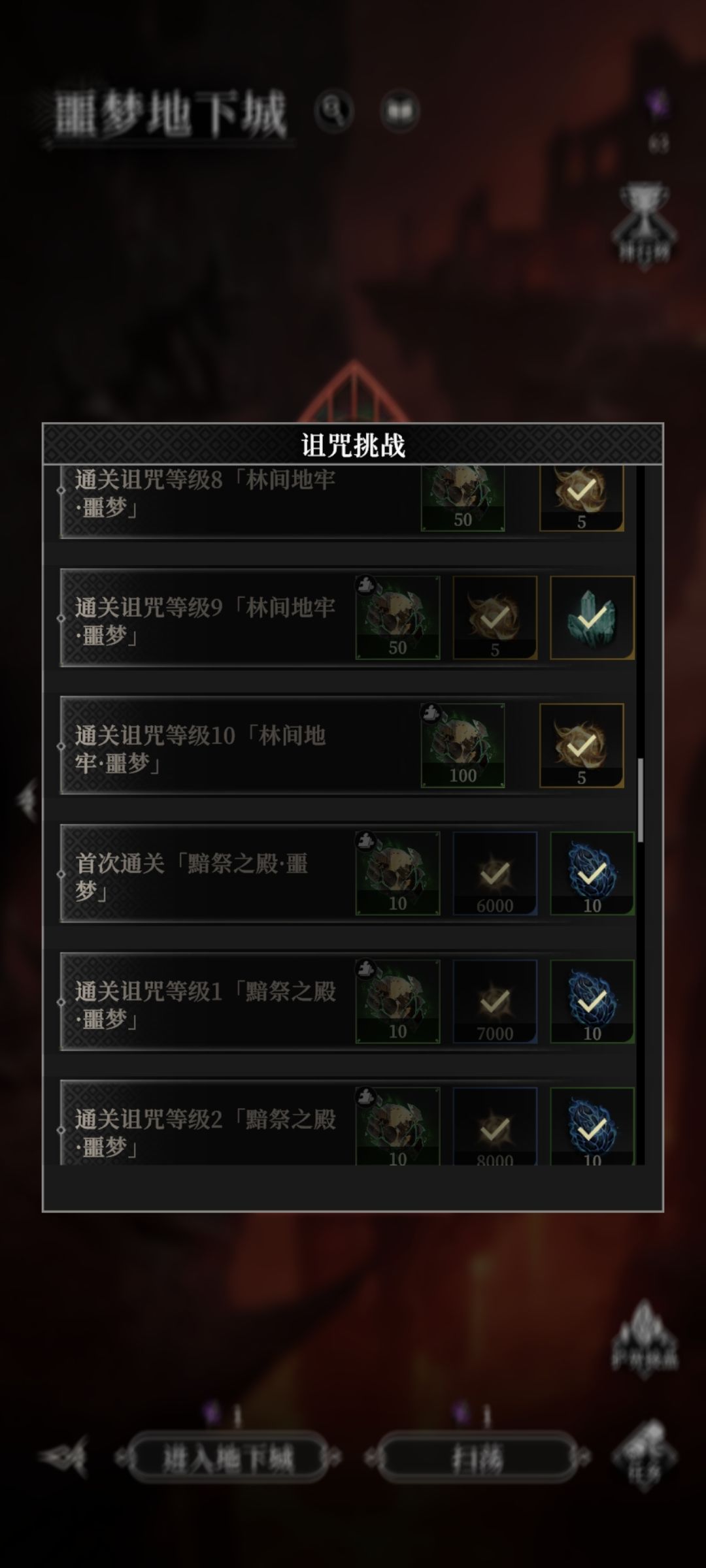
Task: Click the checked golden swirl reward for curse level 8
Action: tap(581, 498)
